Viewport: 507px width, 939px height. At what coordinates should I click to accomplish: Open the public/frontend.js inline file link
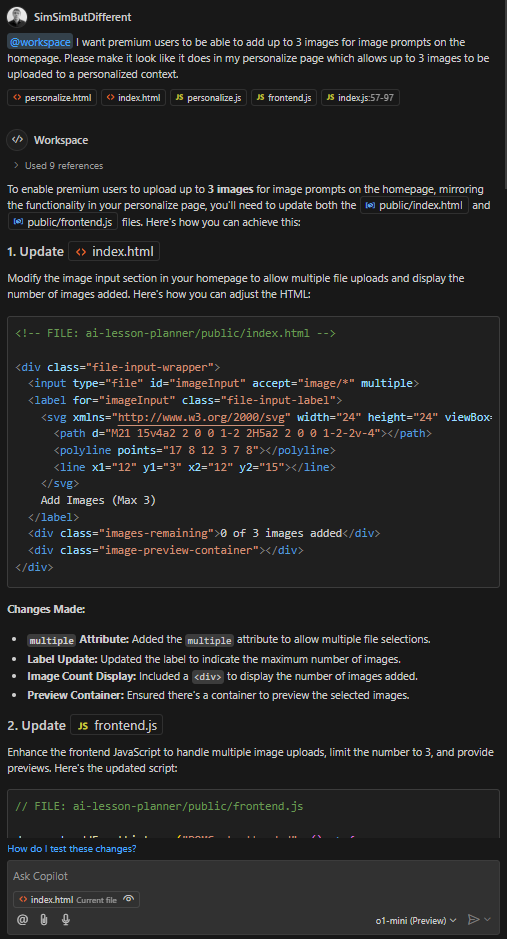[x=63, y=222]
